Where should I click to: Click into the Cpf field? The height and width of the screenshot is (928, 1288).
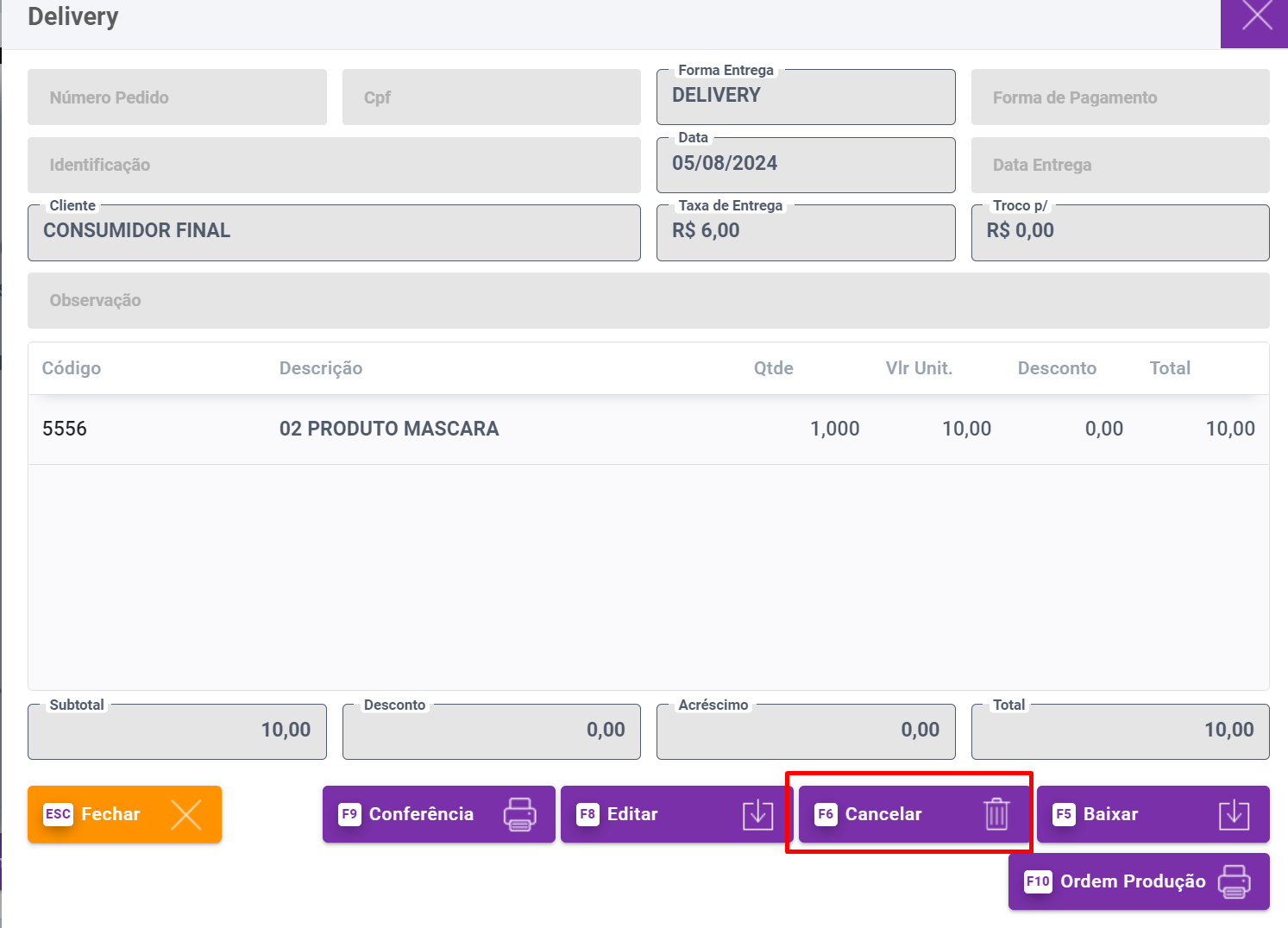[x=491, y=97]
